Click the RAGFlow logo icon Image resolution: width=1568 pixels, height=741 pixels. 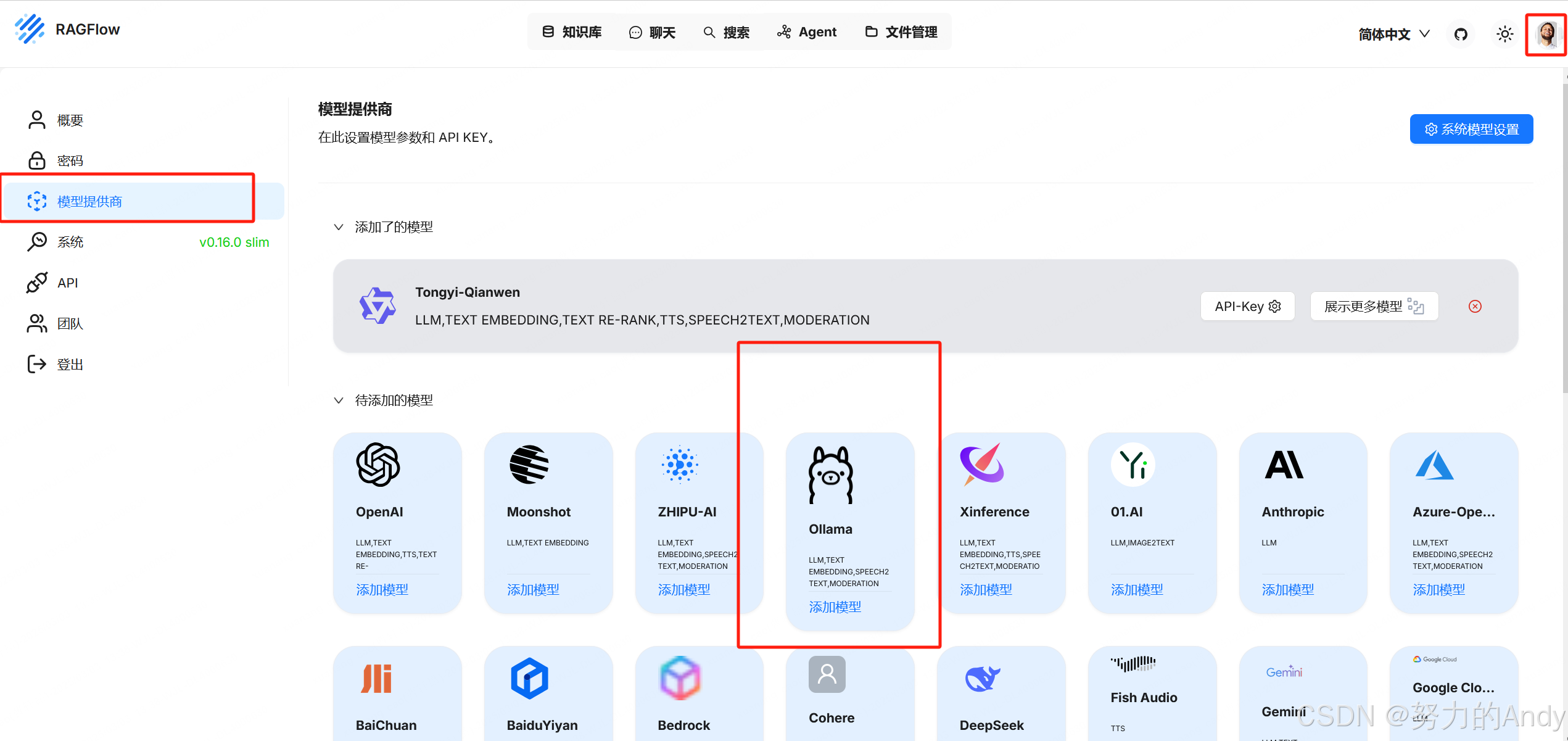pos(30,30)
